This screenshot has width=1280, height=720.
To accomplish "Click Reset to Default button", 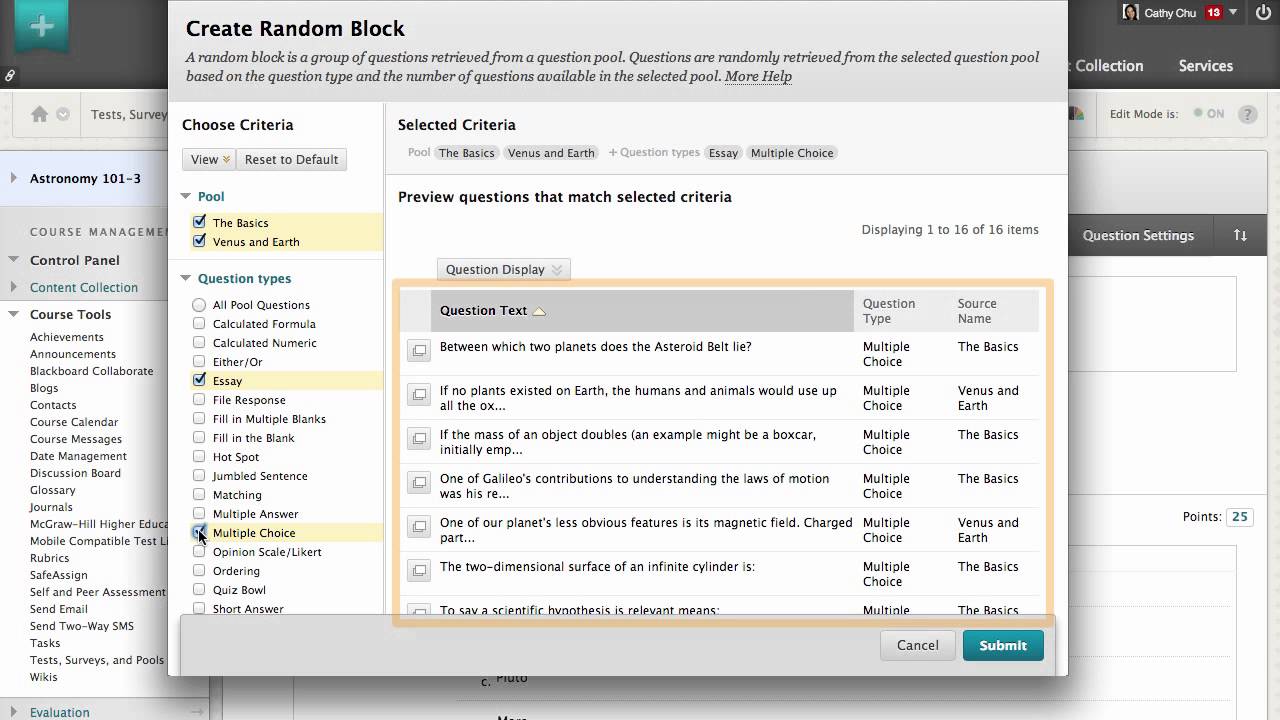I will tap(291, 159).
